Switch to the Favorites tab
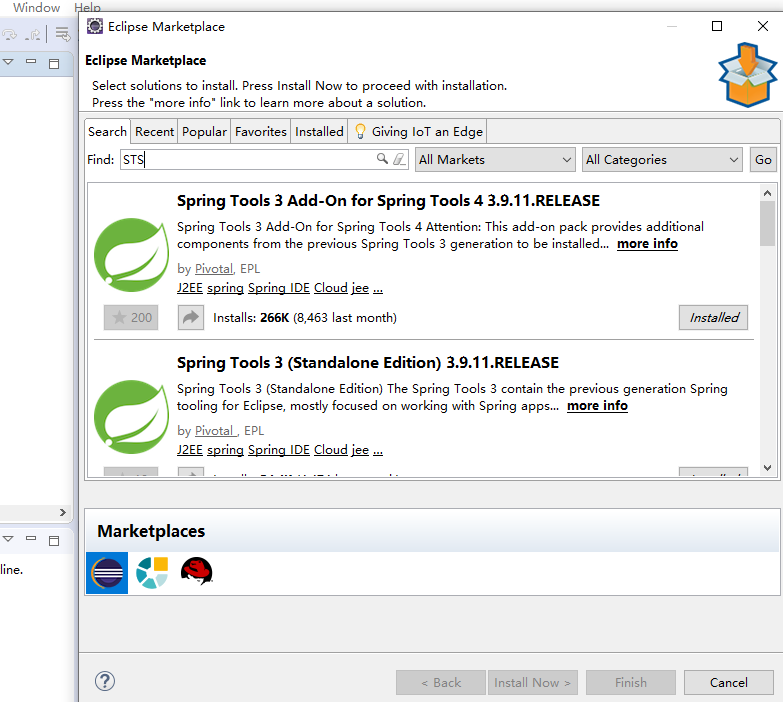The image size is (783, 702). click(x=261, y=132)
